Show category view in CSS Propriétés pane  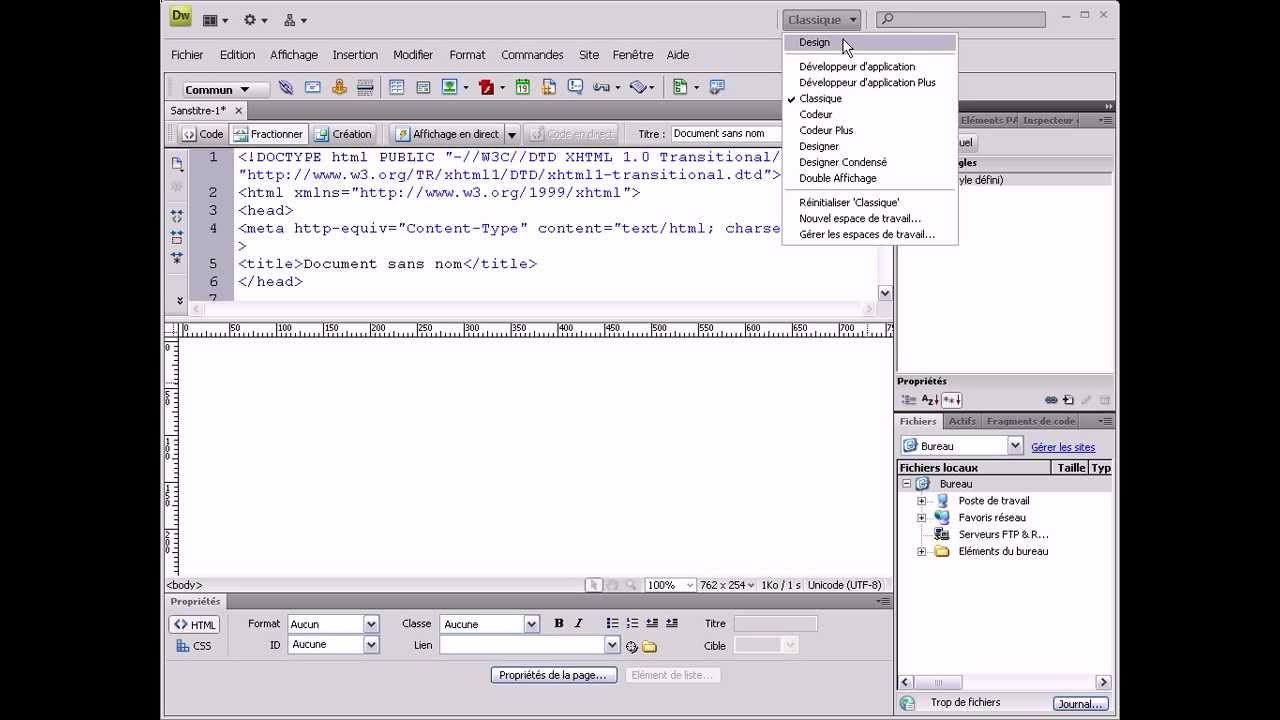(x=909, y=400)
